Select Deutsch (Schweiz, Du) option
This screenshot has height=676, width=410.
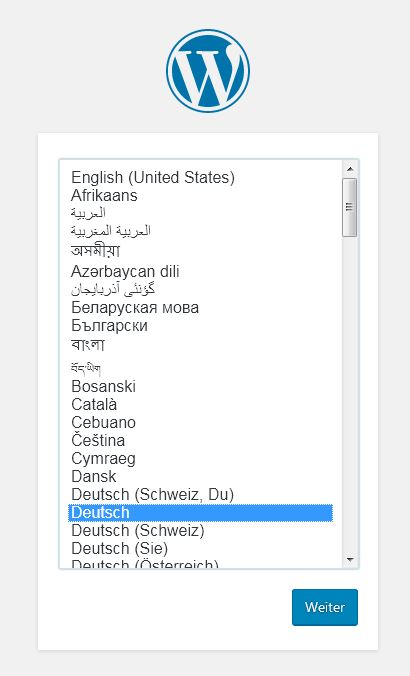(153, 494)
